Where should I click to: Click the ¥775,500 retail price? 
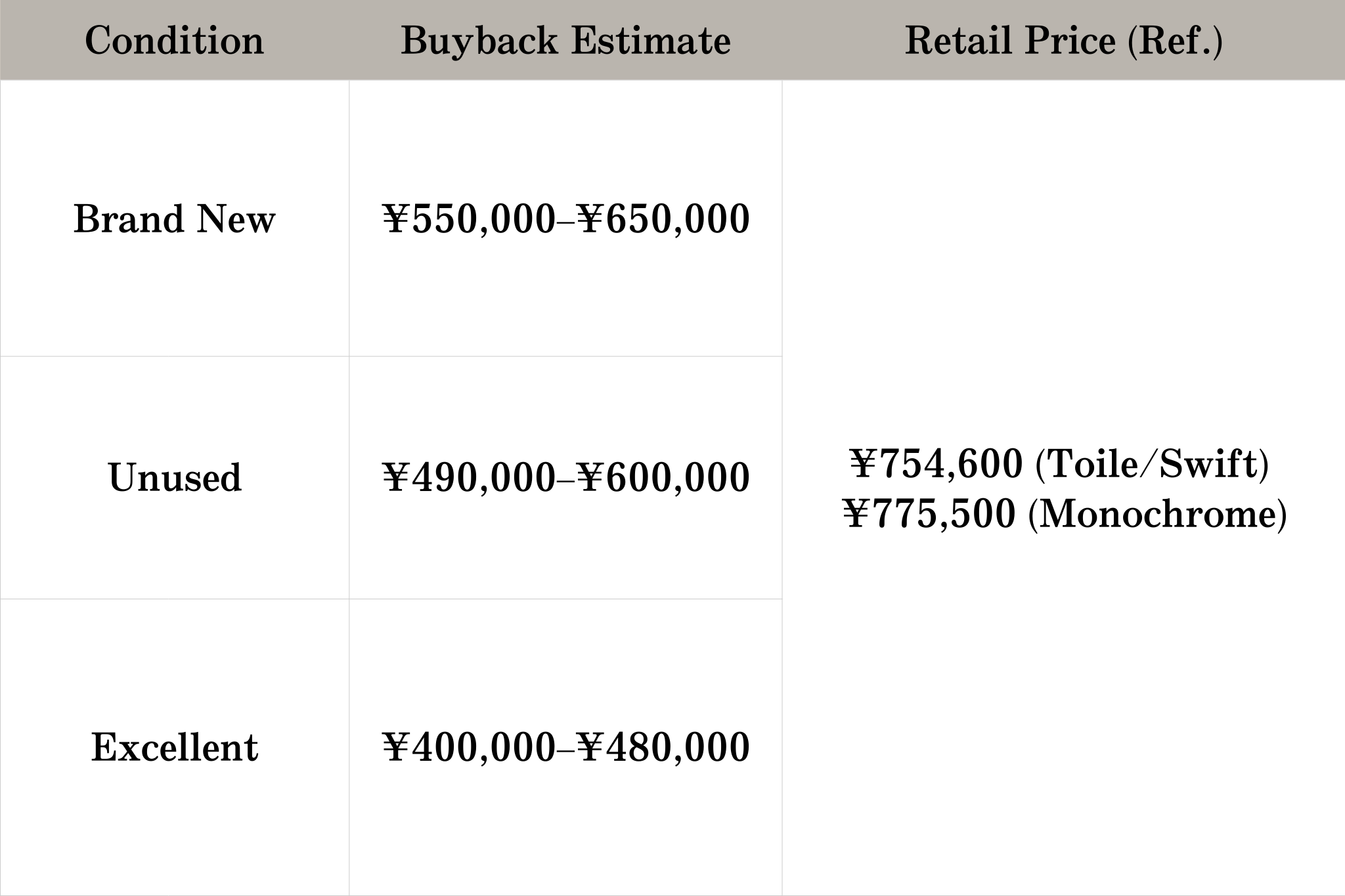(929, 513)
